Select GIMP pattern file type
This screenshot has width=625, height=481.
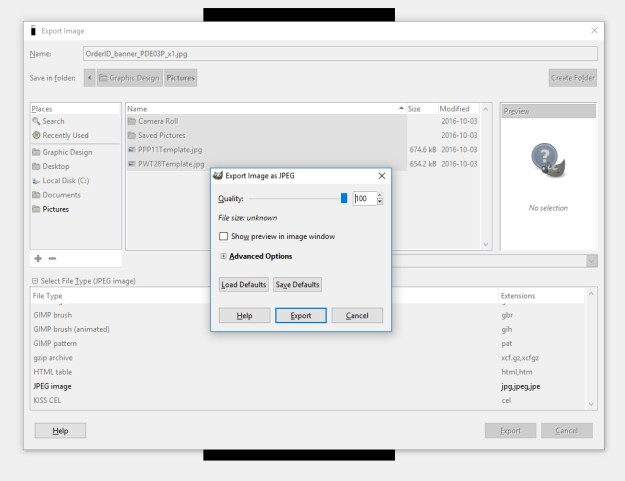[x=57, y=343]
